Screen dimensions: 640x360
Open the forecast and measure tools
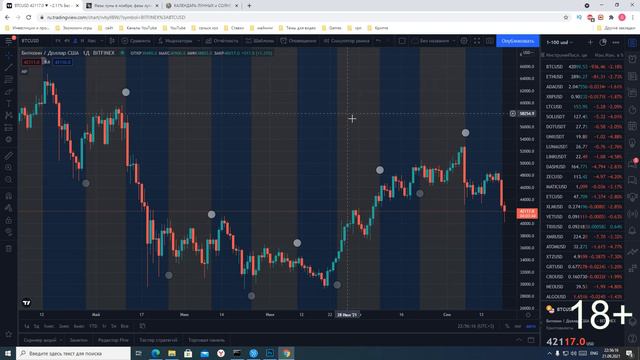point(9,128)
